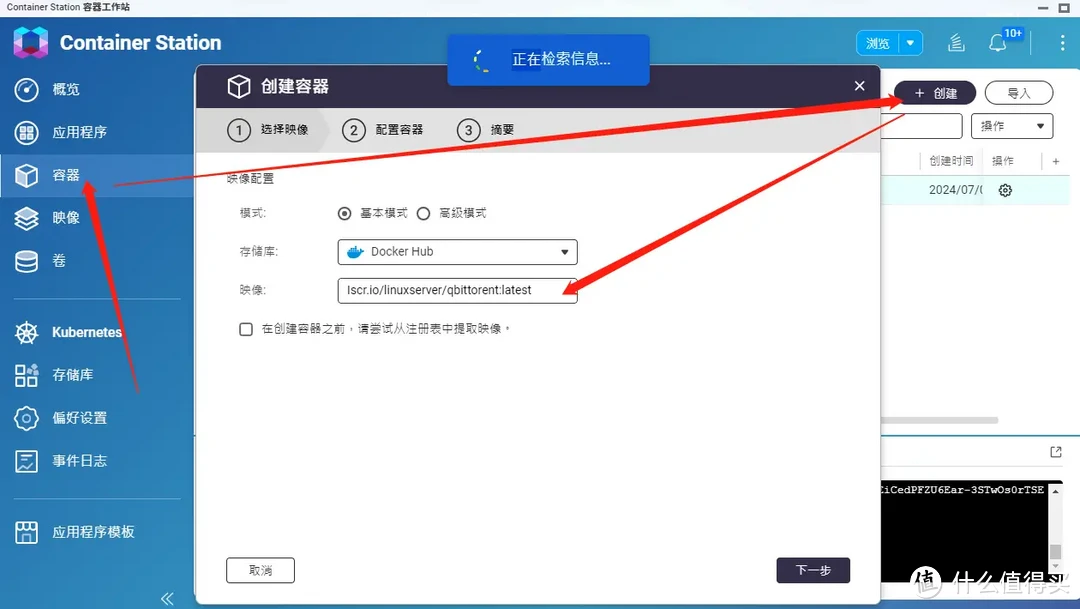Click the 下一步 next button
1080x609 pixels.
(x=813, y=570)
